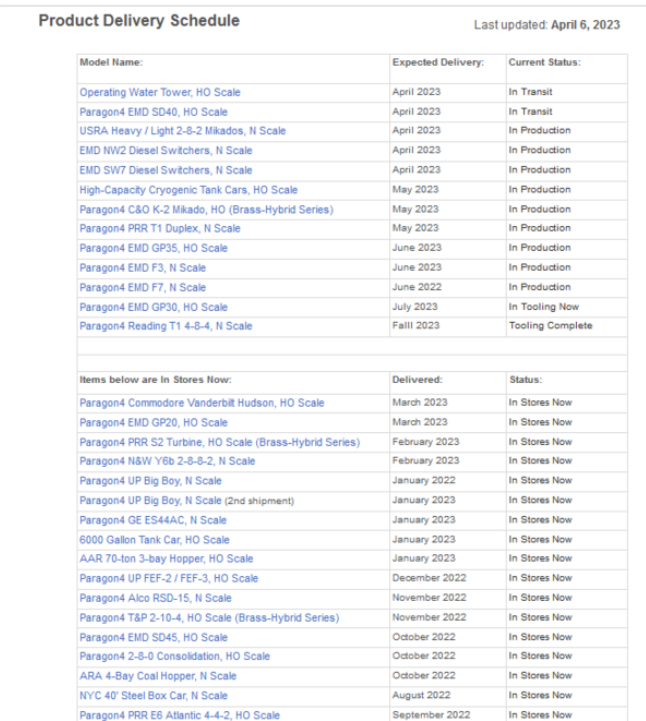
Task: Open Paragon4 PRR S2 Turbine link
Action: pyautogui.click(x=219, y=442)
